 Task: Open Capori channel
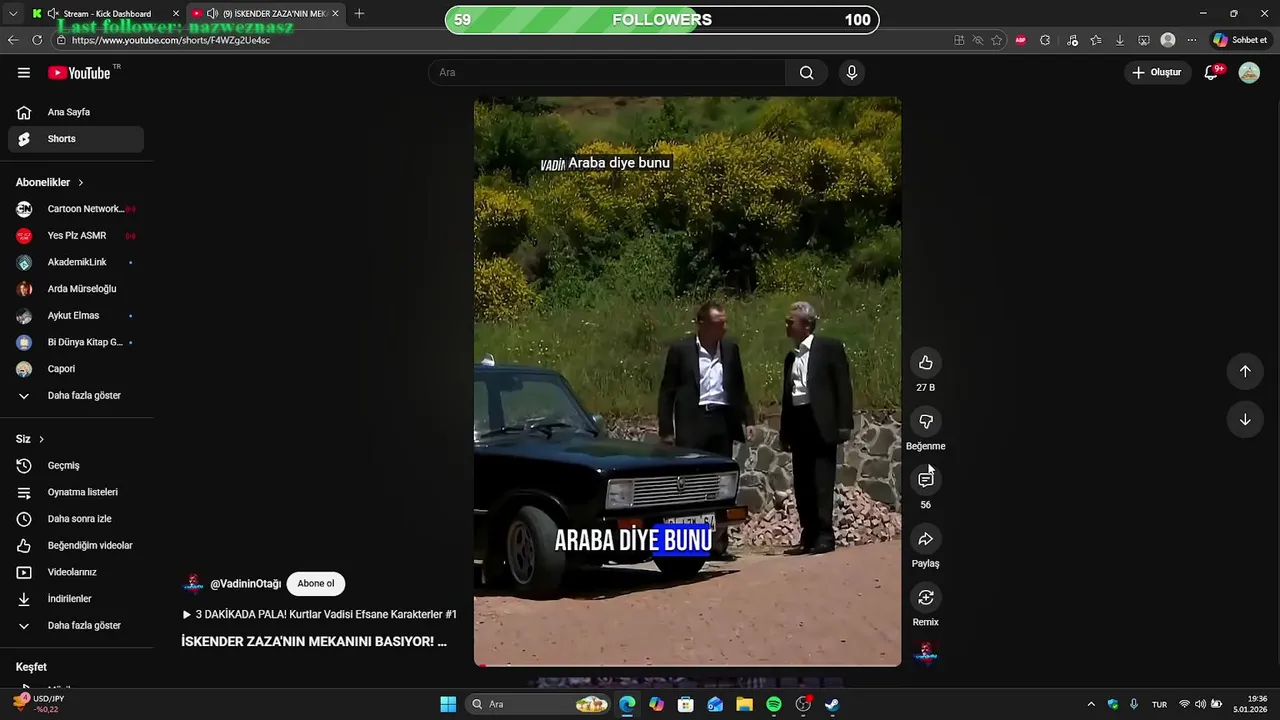(76, 369)
